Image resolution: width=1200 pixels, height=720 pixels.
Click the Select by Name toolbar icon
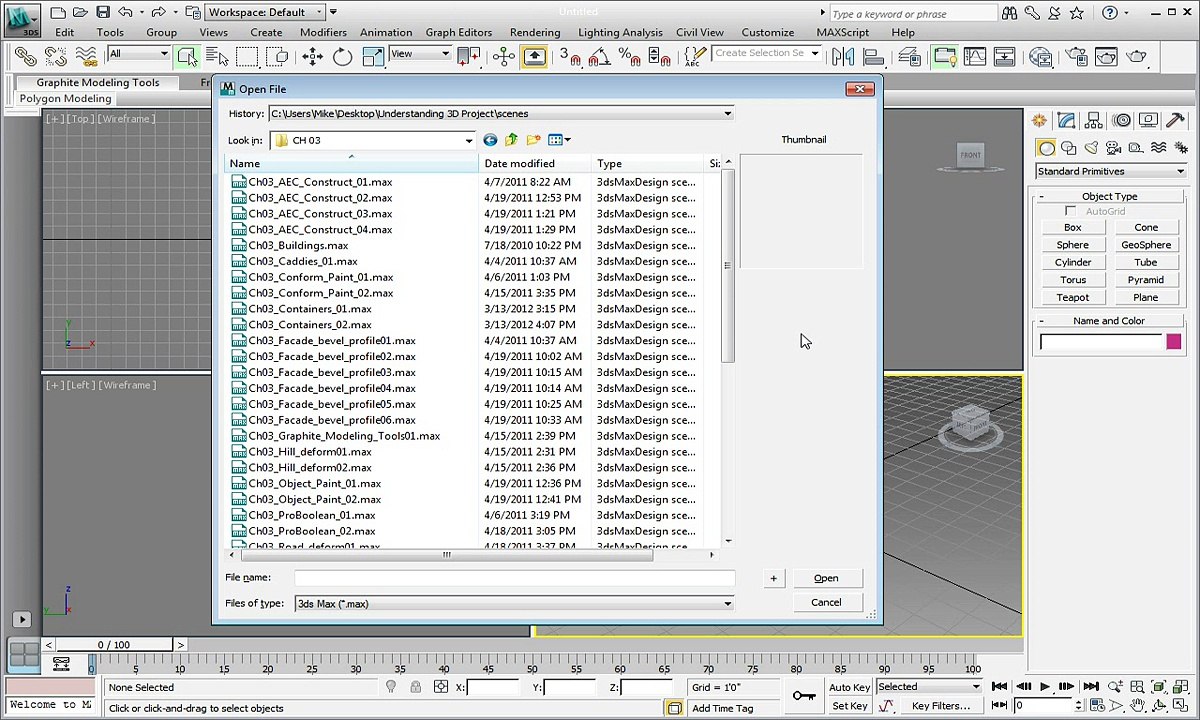tap(215, 57)
